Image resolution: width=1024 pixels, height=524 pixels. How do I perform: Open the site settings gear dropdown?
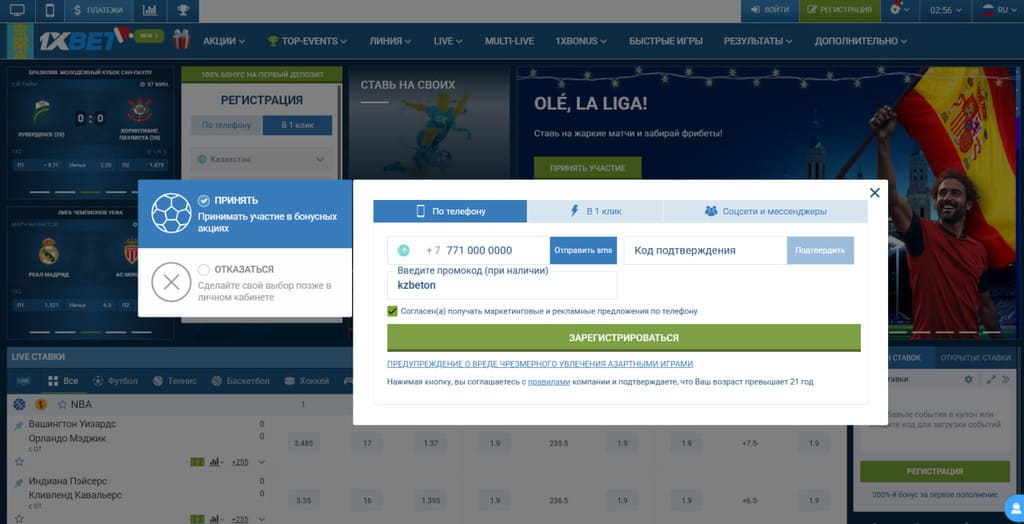point(899,10)
